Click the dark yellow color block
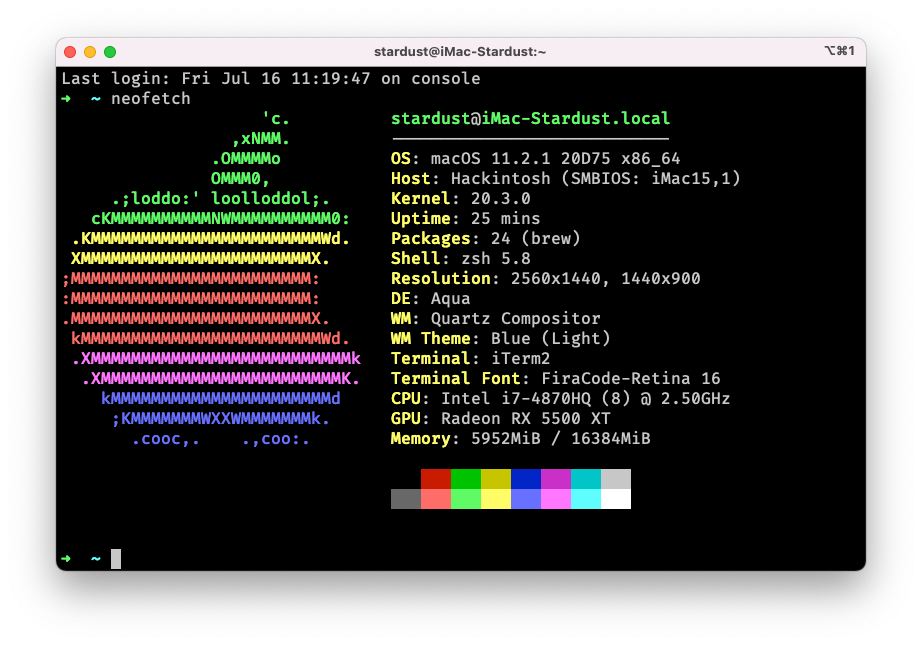 point(496,479)
